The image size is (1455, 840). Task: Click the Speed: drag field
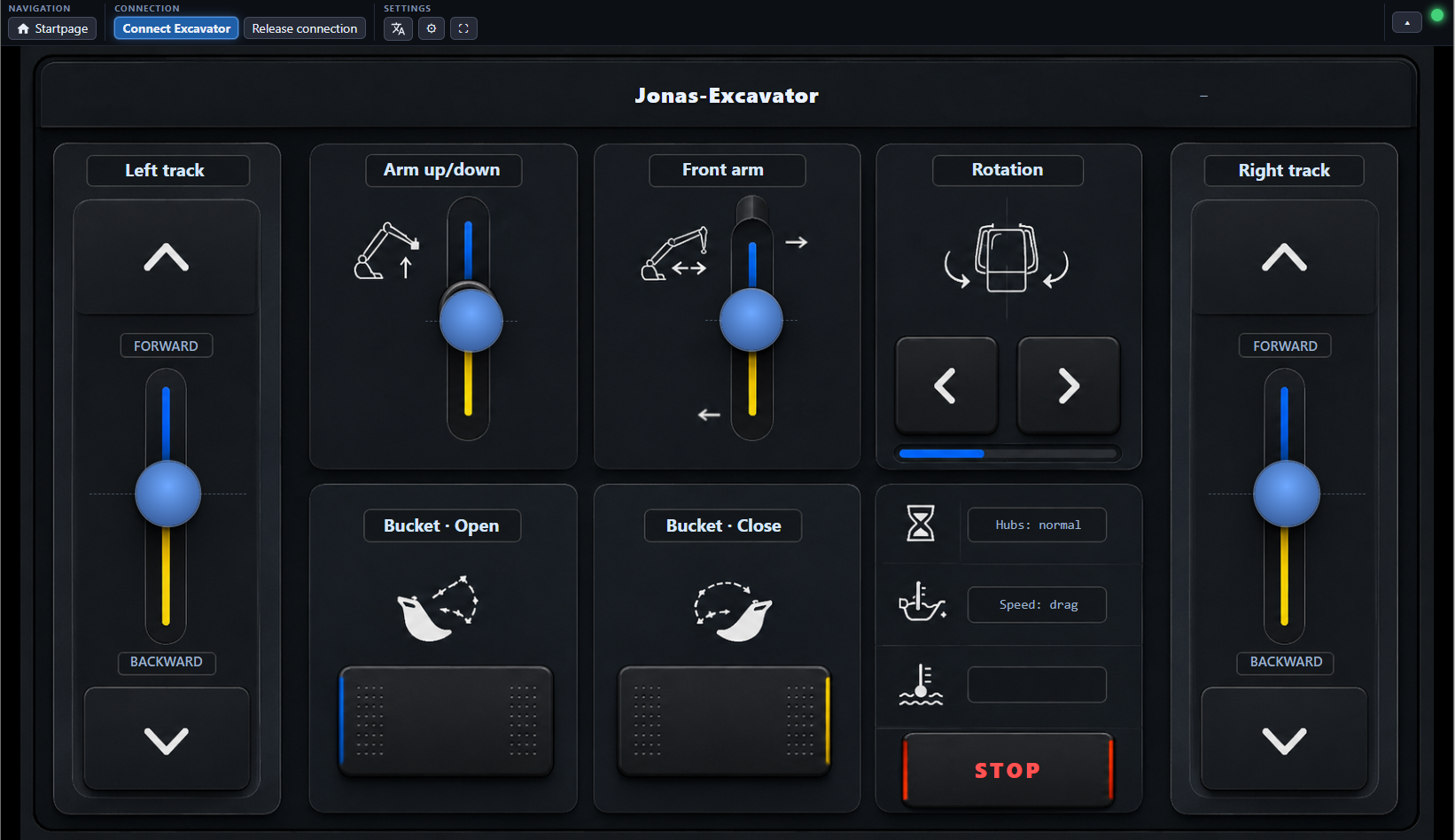pos(1037,604)
